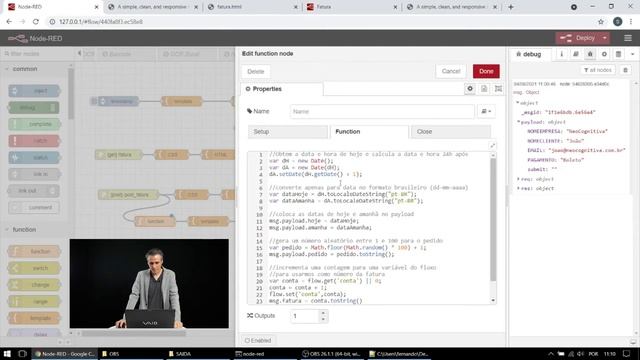Switch to the fatura.html browser tab
Viewport: 640px width, 360px height.
[253, 7]
